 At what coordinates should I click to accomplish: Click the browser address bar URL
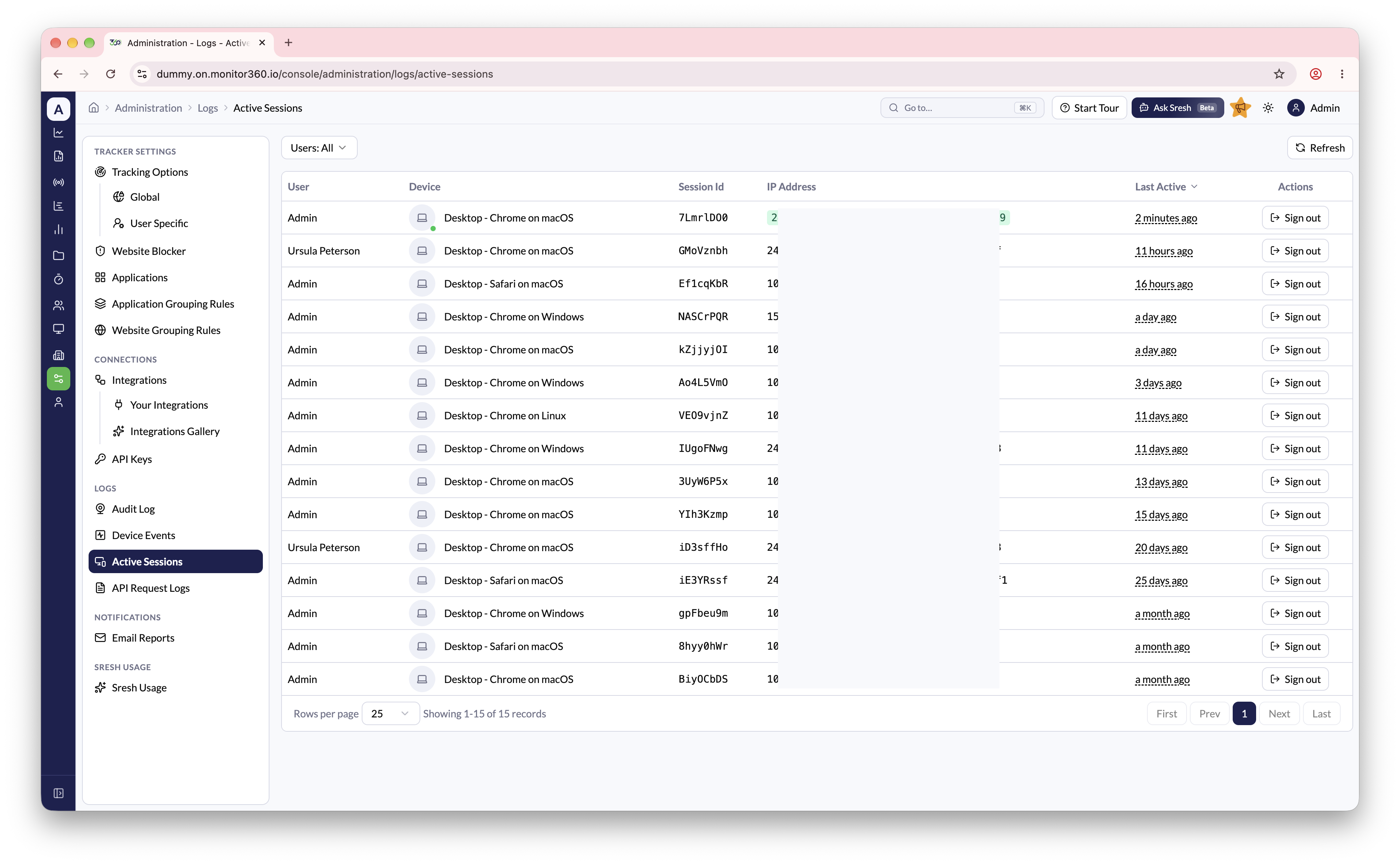coord(324,74)
